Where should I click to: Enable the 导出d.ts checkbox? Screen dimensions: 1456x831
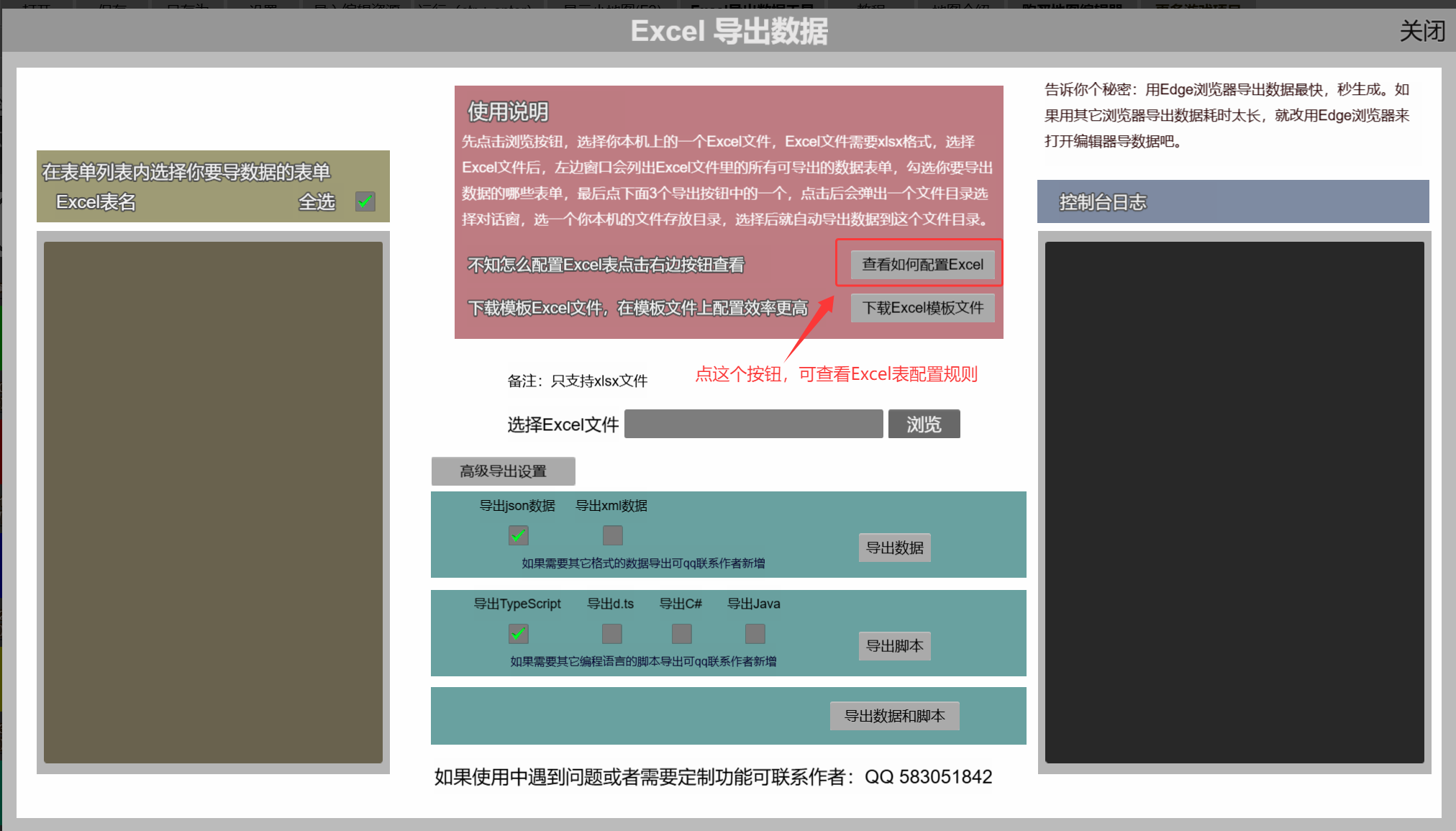[x=611, y=634]
